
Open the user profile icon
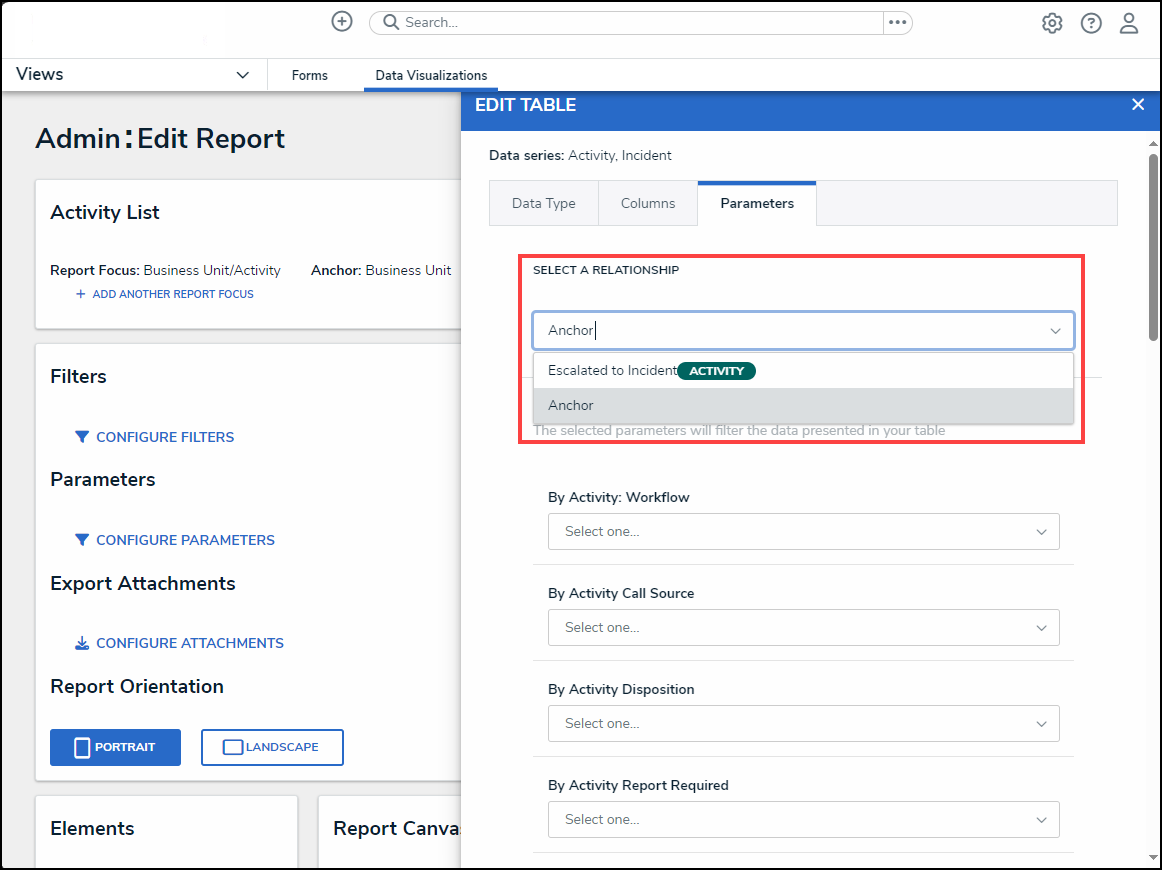1129,23
